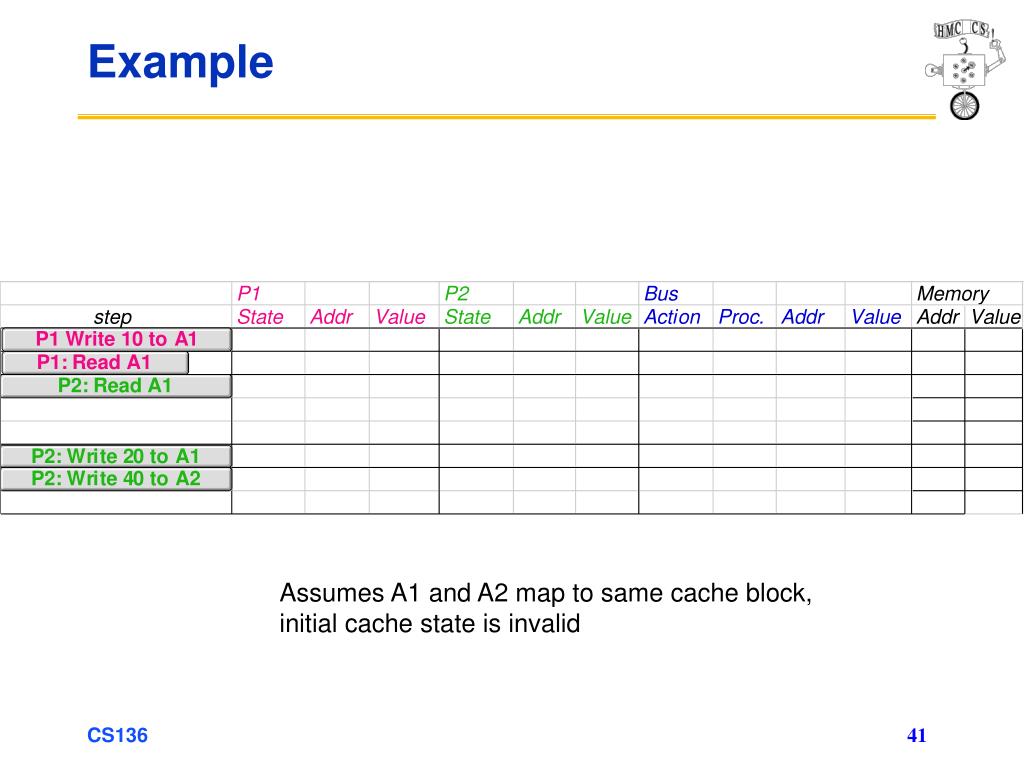The width and height of the screenshot is (1024, 768).
Task: Click the 'Memory' group header
Action: (953, 293)
